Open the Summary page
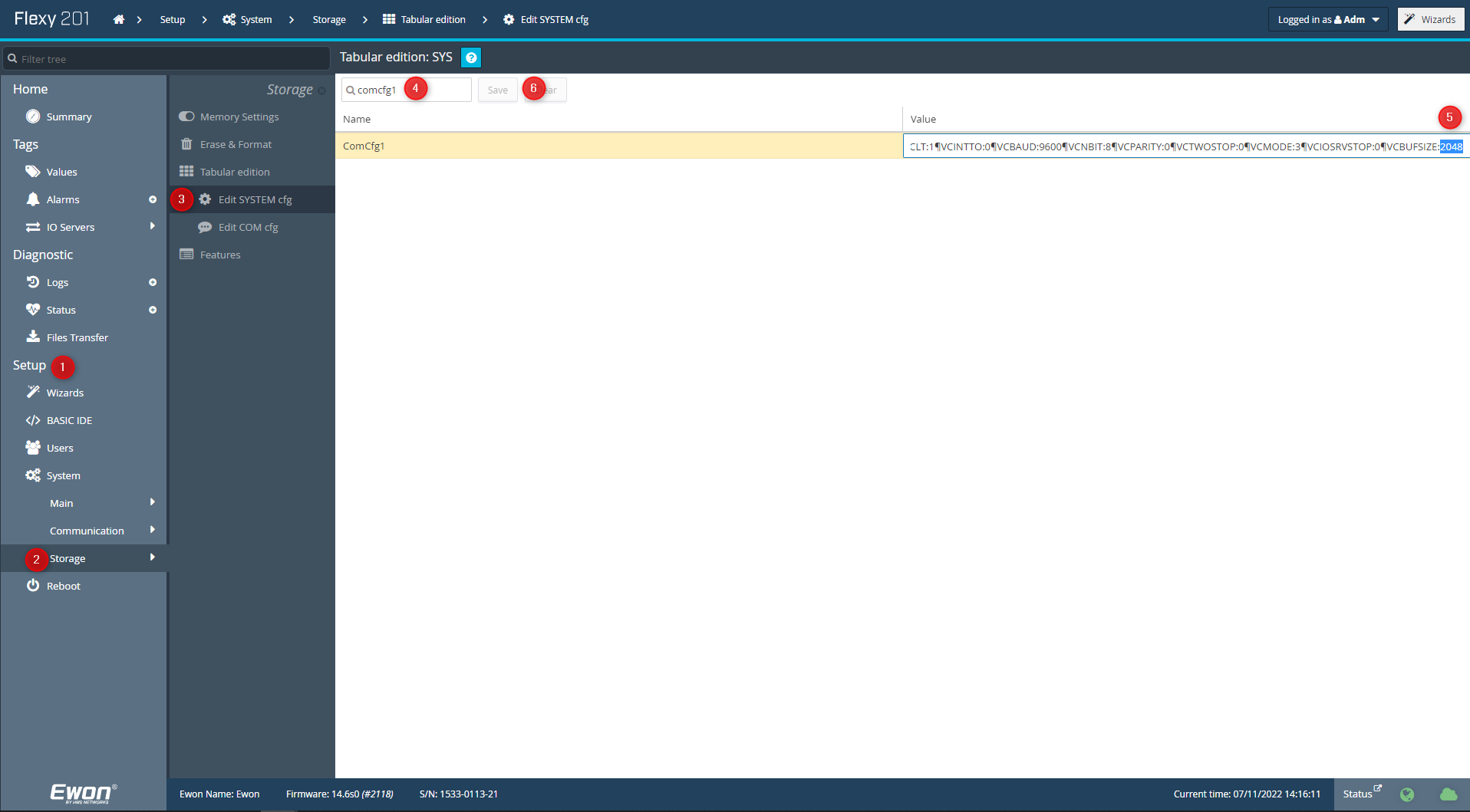This screenshot has height=812, width=1470. point(69,117)
